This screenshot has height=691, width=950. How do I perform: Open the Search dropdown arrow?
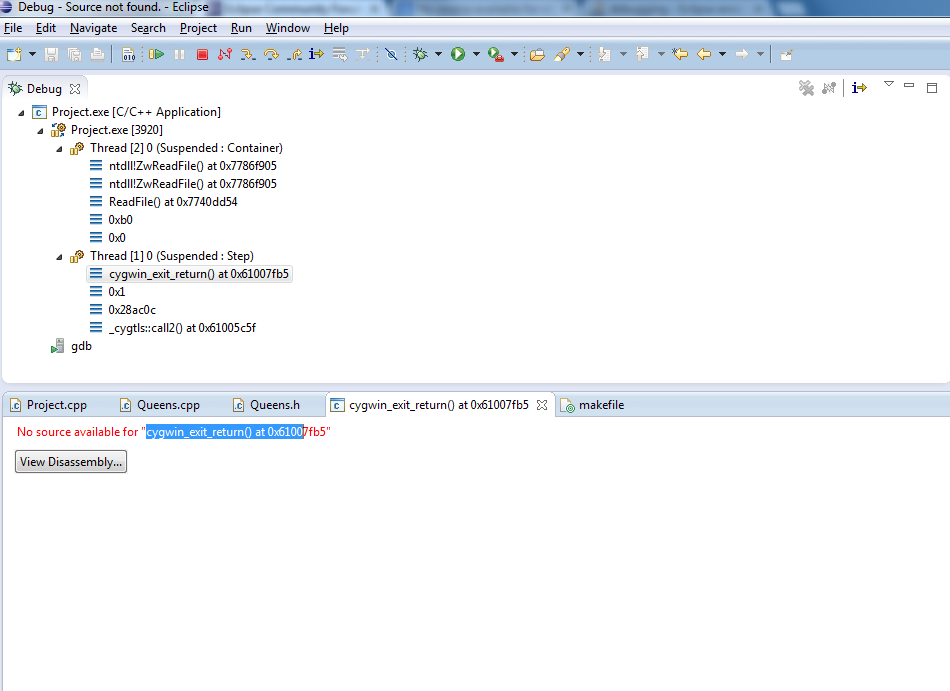(x=580, y=55)
